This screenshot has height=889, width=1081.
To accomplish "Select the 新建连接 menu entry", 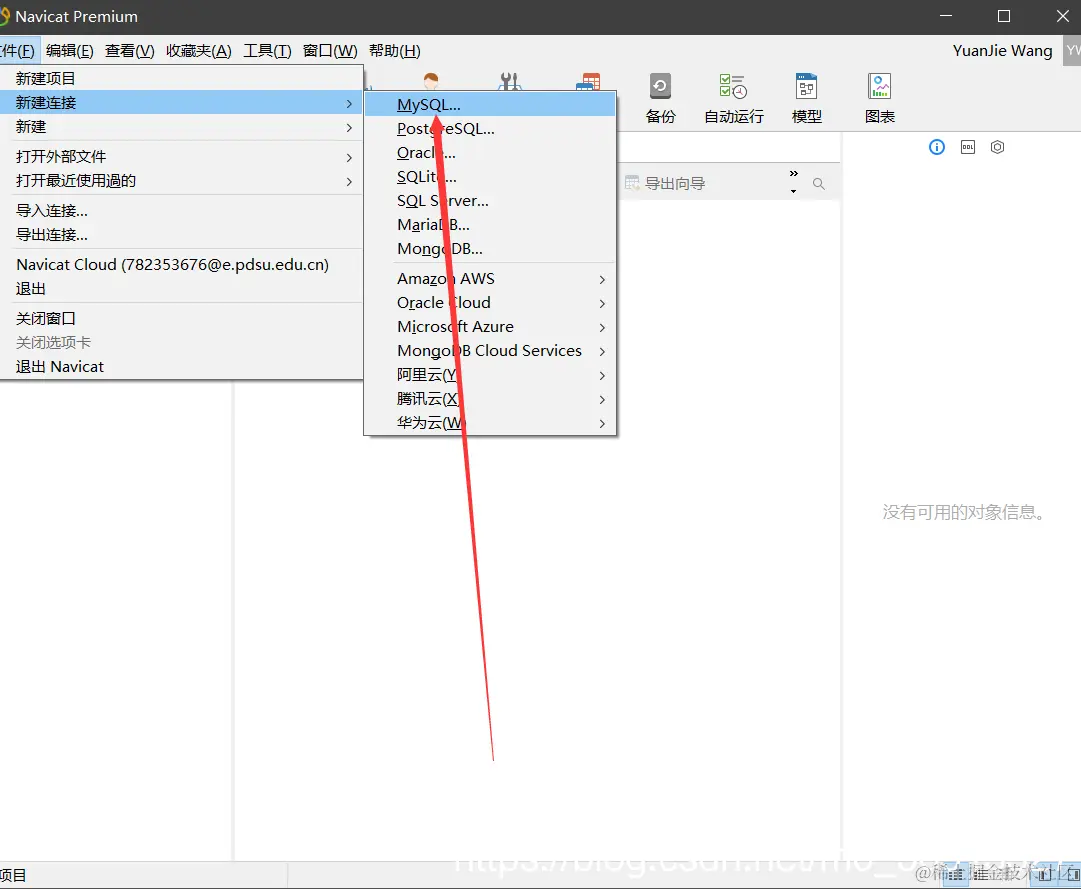I will pyautogui.click(x=181, y=103).
